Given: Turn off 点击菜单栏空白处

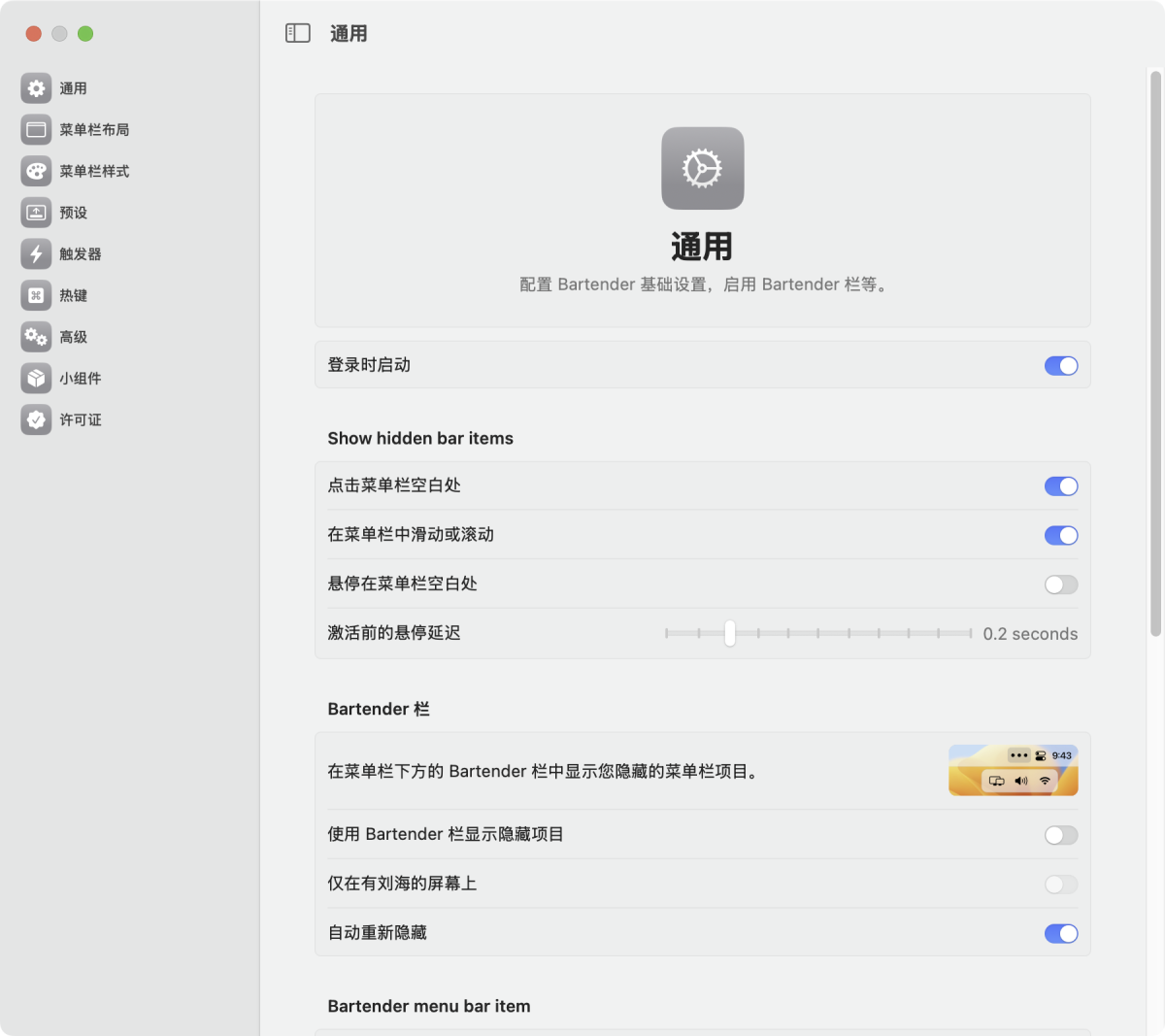Looking at the screenshot, I should coord(1061,486).
